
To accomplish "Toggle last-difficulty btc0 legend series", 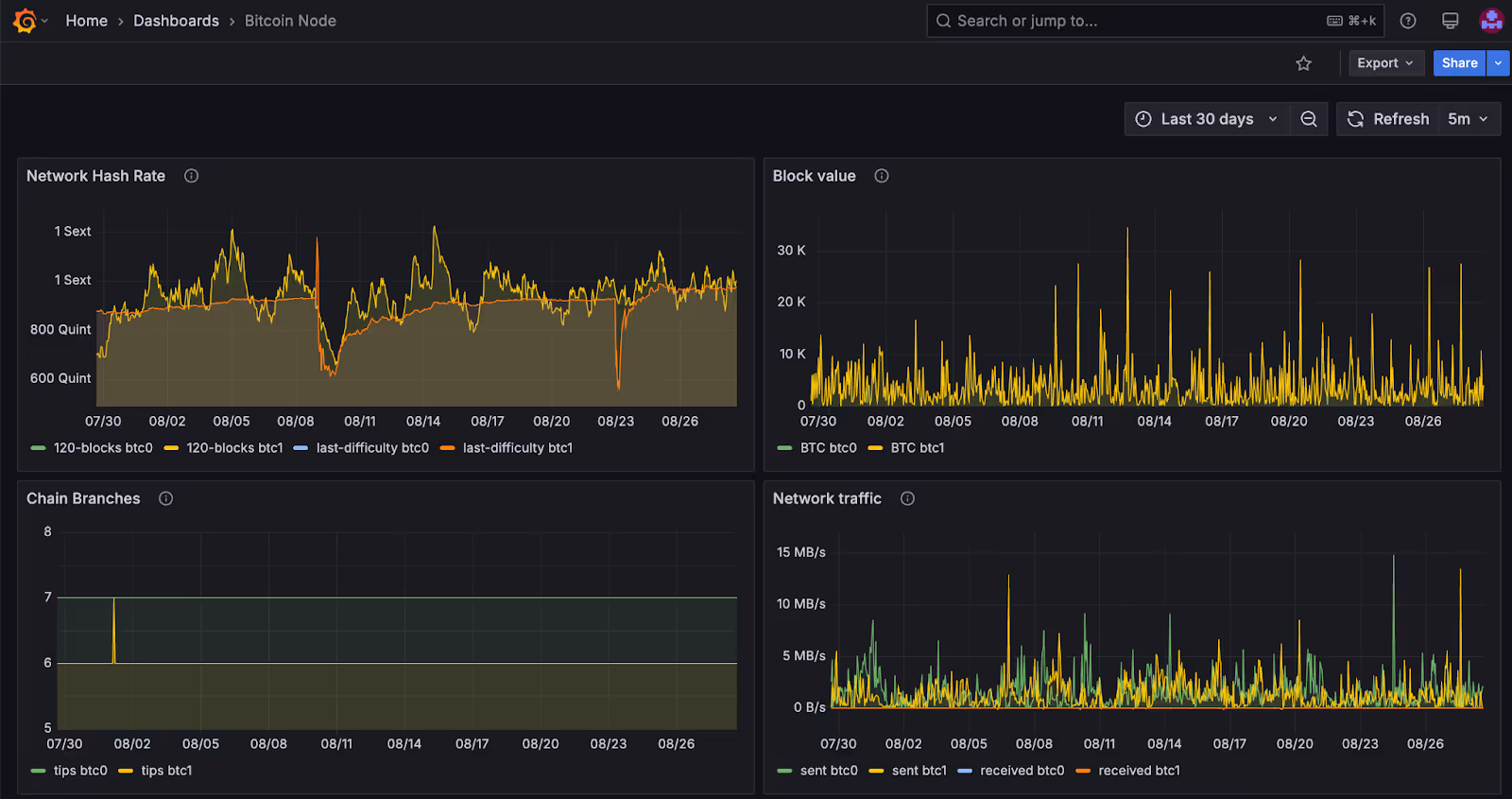I will [372, 448].
